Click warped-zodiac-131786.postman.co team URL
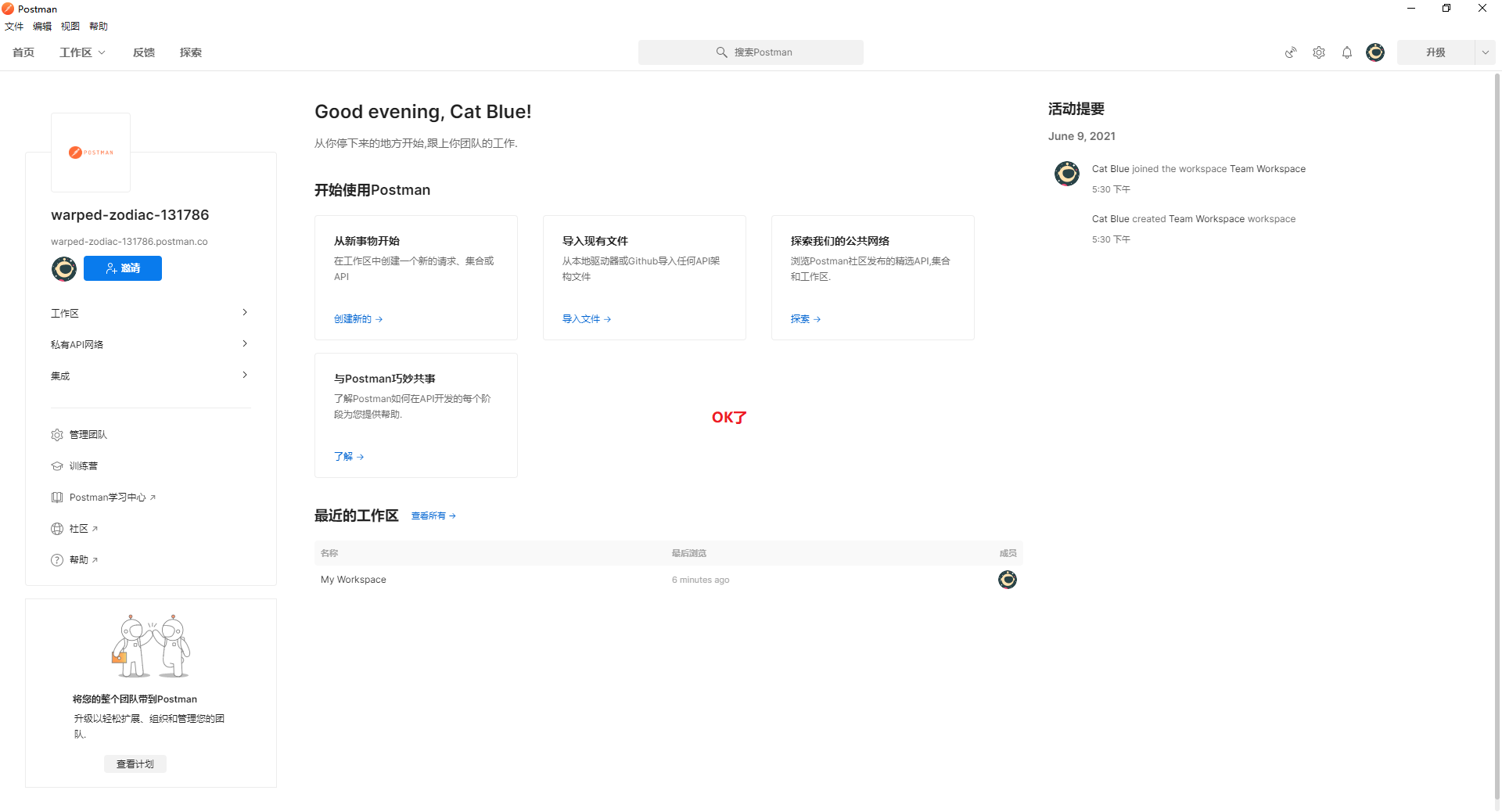The height and width of the screenshot is (812, 1502). 129,242
